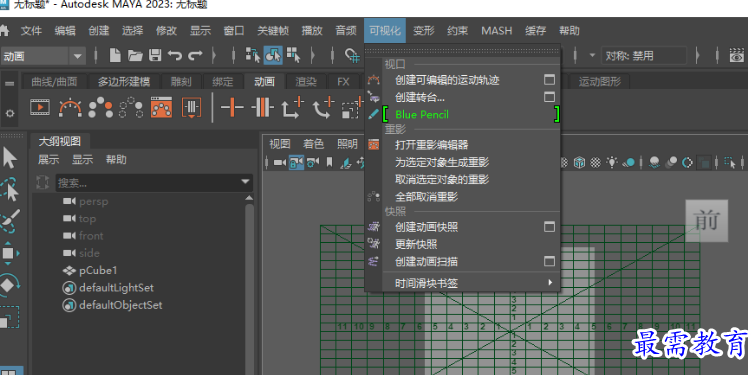Click the viewport Bookmarks icon
Image resolution: width=756 pixels, height=375 pixels.
pos(330,162)
